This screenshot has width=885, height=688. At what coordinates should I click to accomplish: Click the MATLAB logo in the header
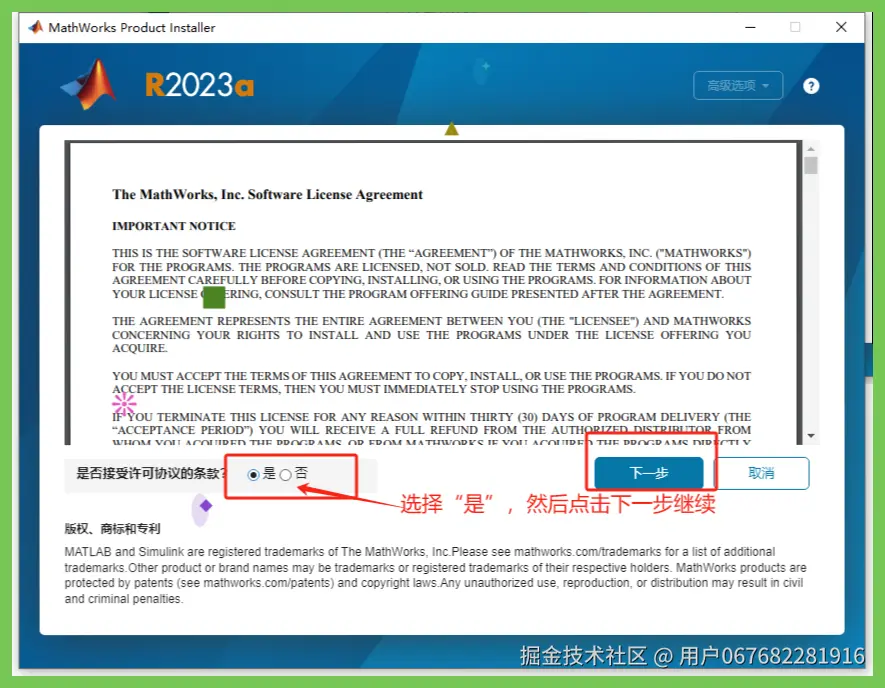tap(89, 85)
